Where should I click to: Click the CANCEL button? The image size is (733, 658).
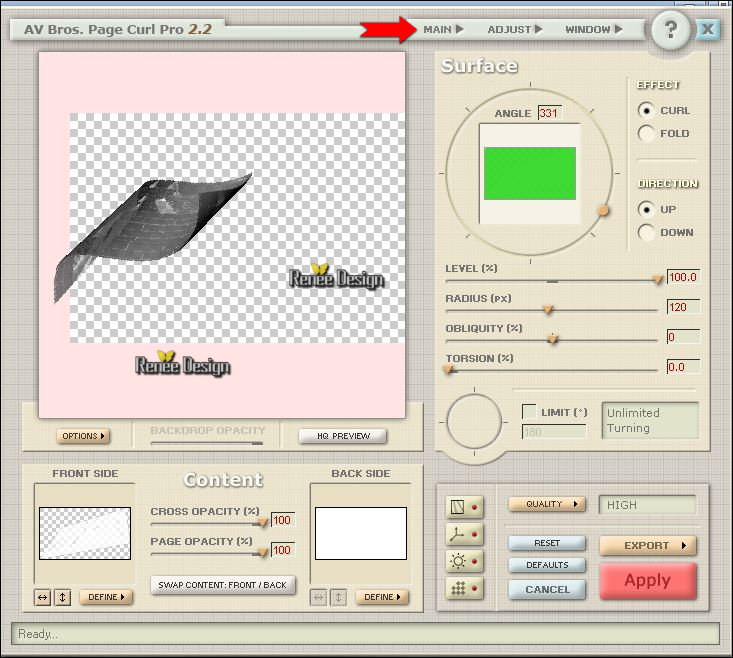click(546, 589)
